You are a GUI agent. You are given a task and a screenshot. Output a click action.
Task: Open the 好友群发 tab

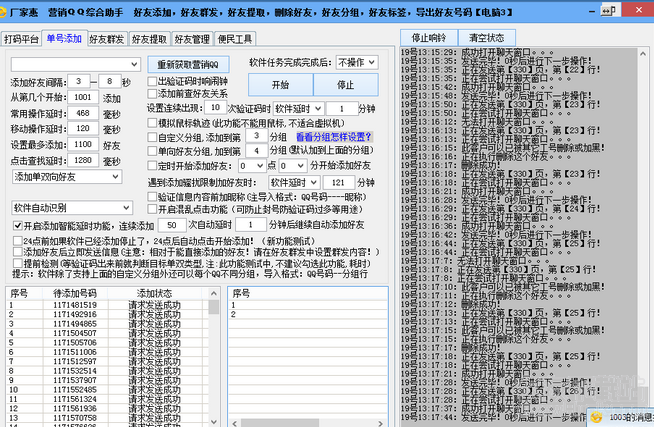tap(107, 39)
